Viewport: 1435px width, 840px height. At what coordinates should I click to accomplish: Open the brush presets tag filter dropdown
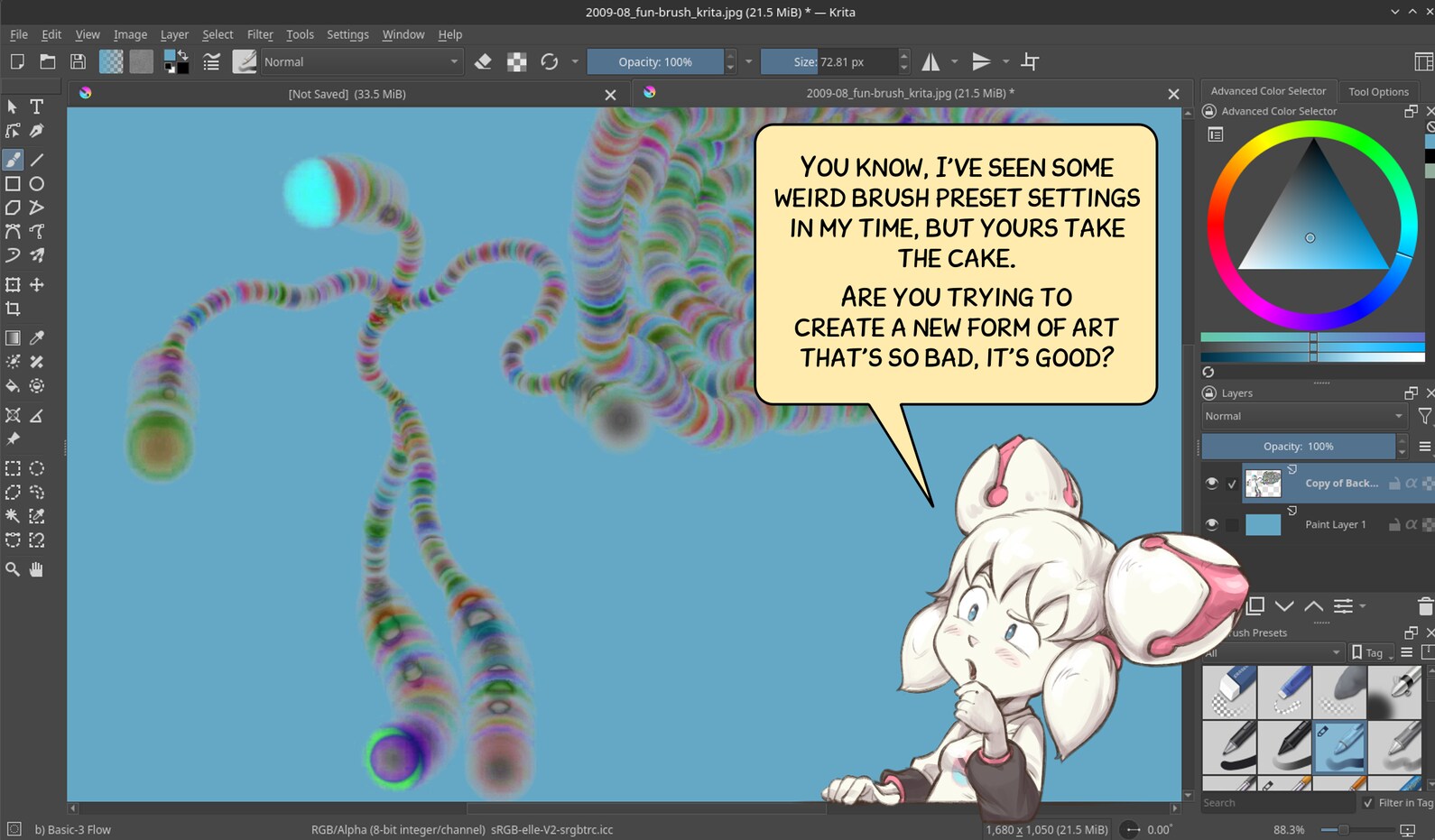click(1273, 652)
